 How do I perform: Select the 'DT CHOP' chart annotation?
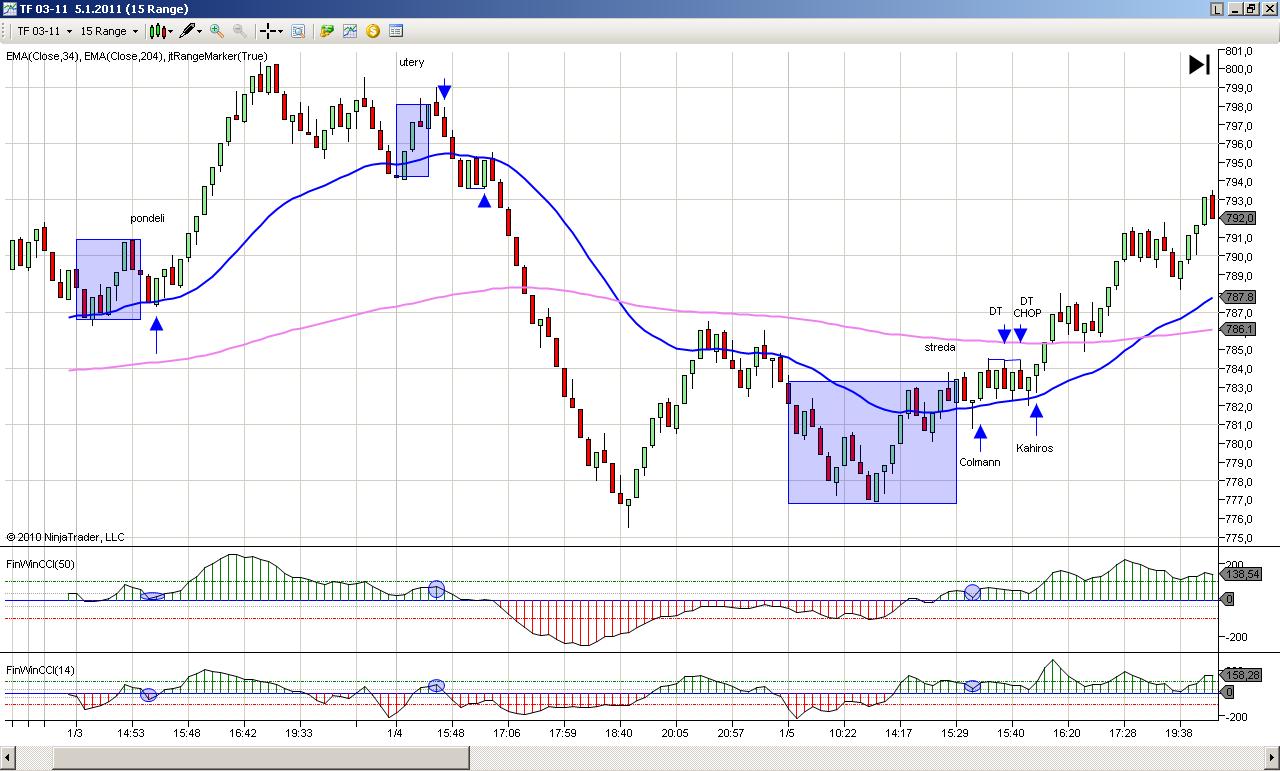click(1027, 307)
